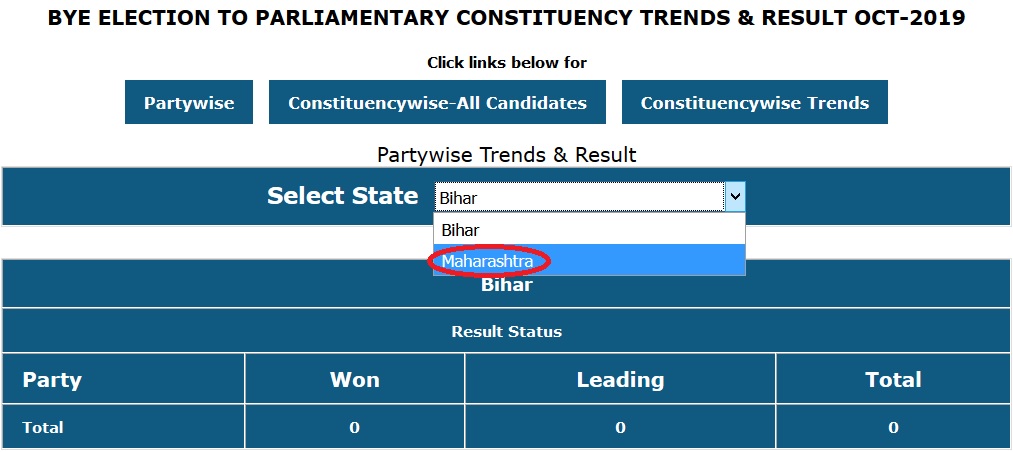
Task: Click the state combo box showing Bihar
Action: 579,197
